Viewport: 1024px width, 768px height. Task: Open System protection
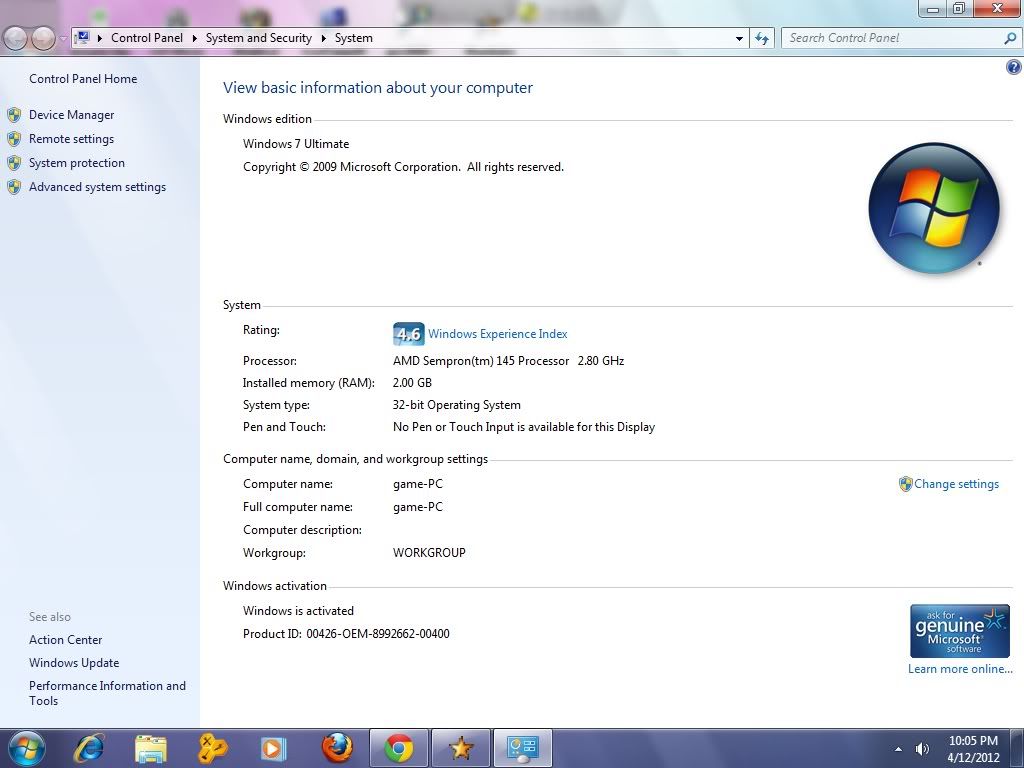click(x=76, y=163)
